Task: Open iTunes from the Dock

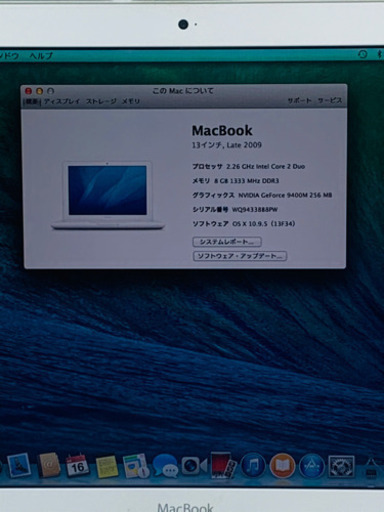Action: pyautogui.click(x=253, y=465)
